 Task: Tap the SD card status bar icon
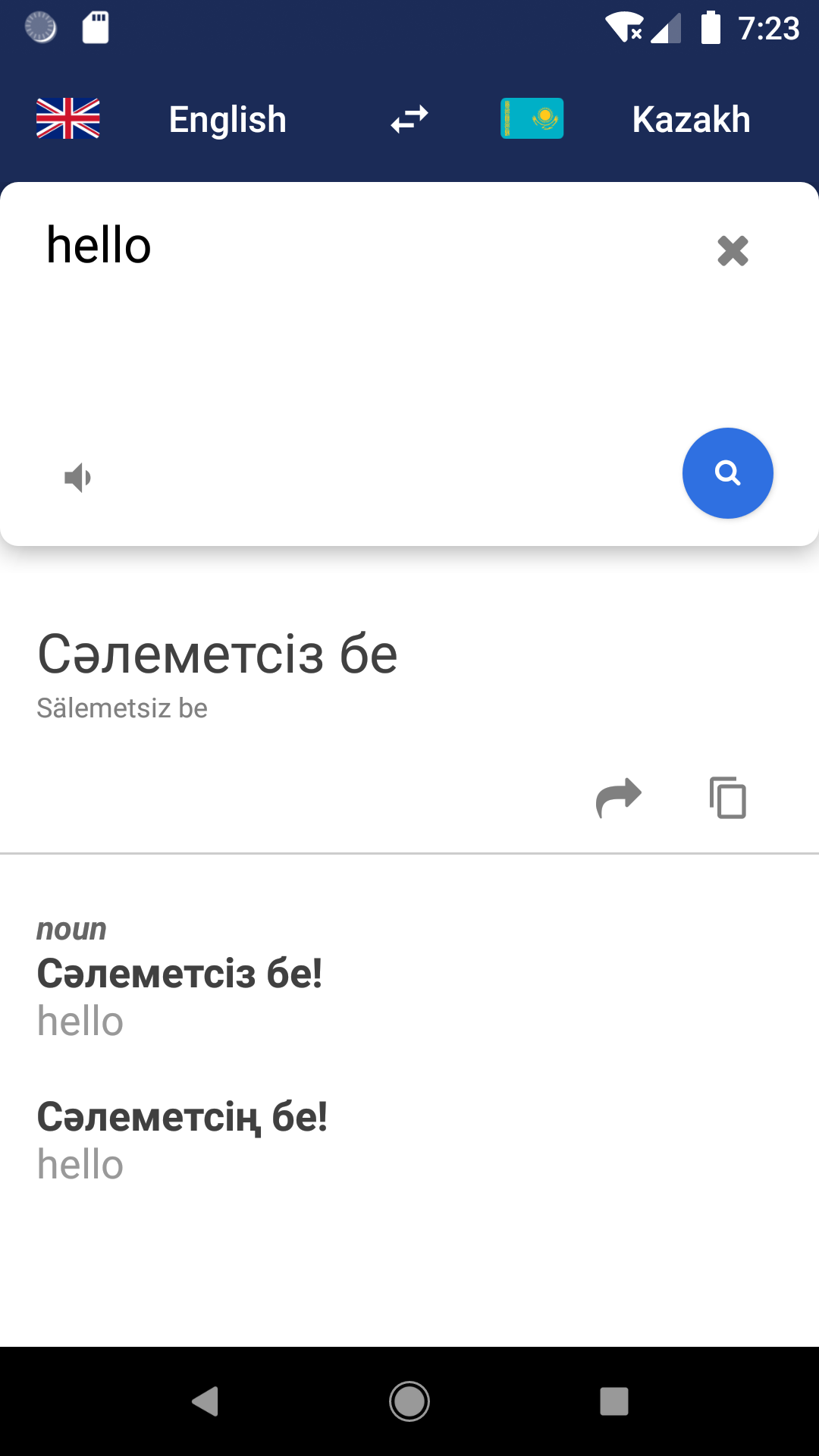point(96,28)
